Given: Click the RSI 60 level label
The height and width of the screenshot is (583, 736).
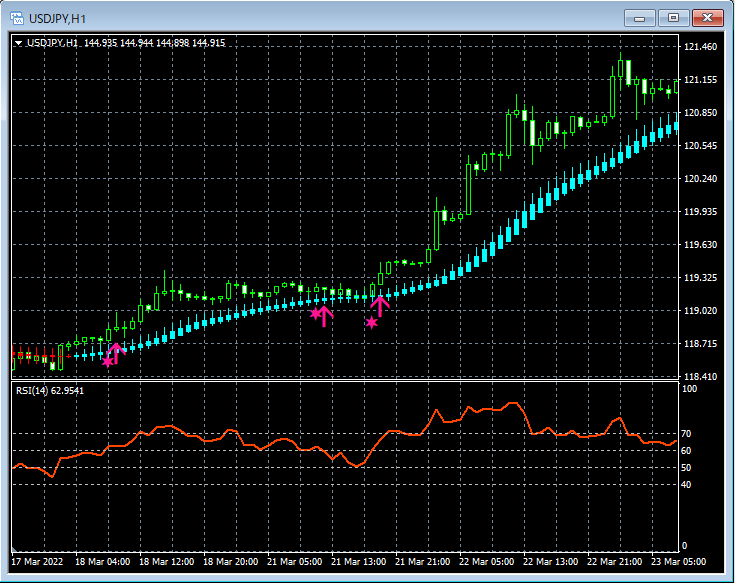Looking at the screenshot, I should pyautogui.click(x=686, y=451).
